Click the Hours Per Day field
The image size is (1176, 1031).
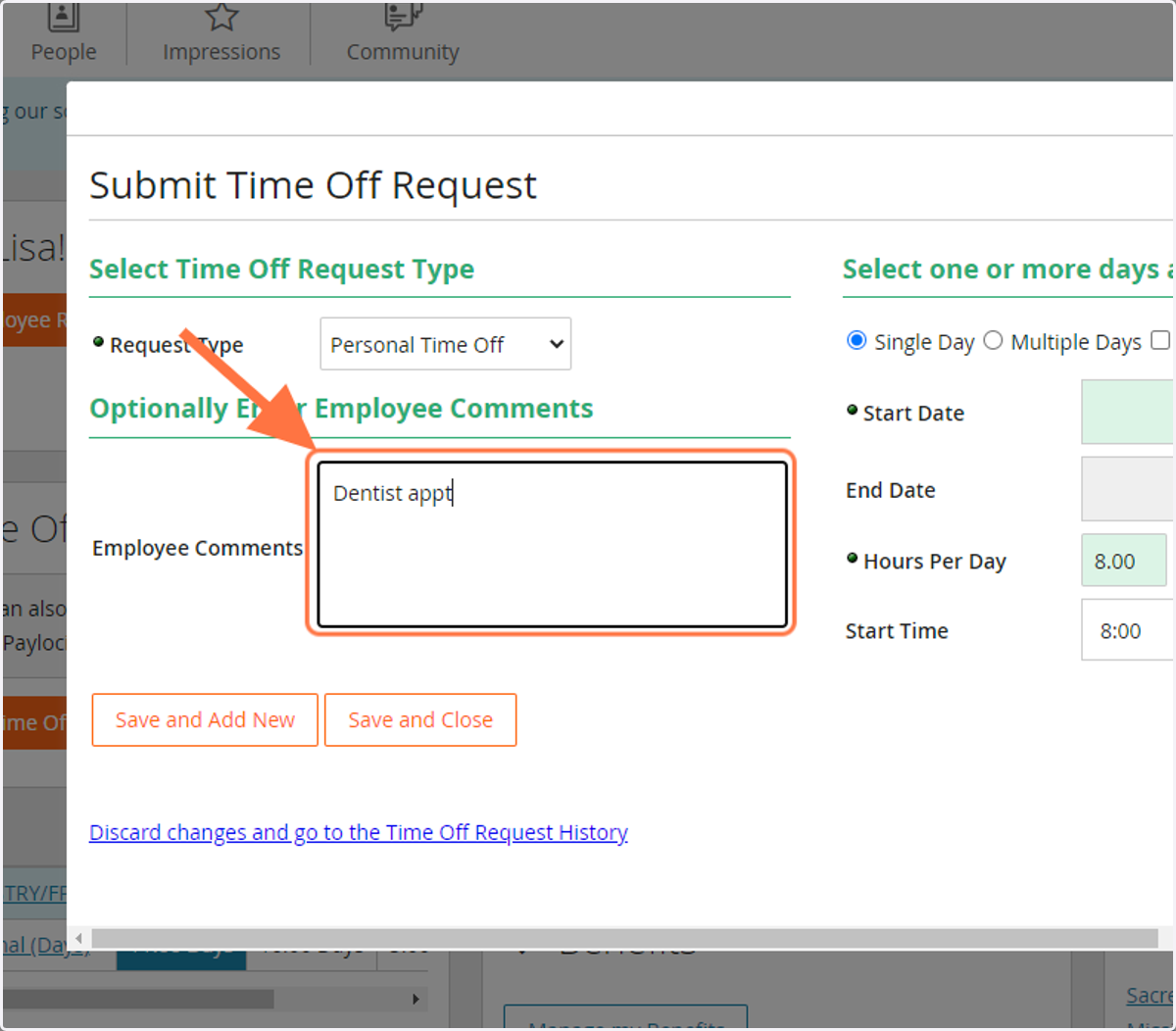(x=1124, y=561)
